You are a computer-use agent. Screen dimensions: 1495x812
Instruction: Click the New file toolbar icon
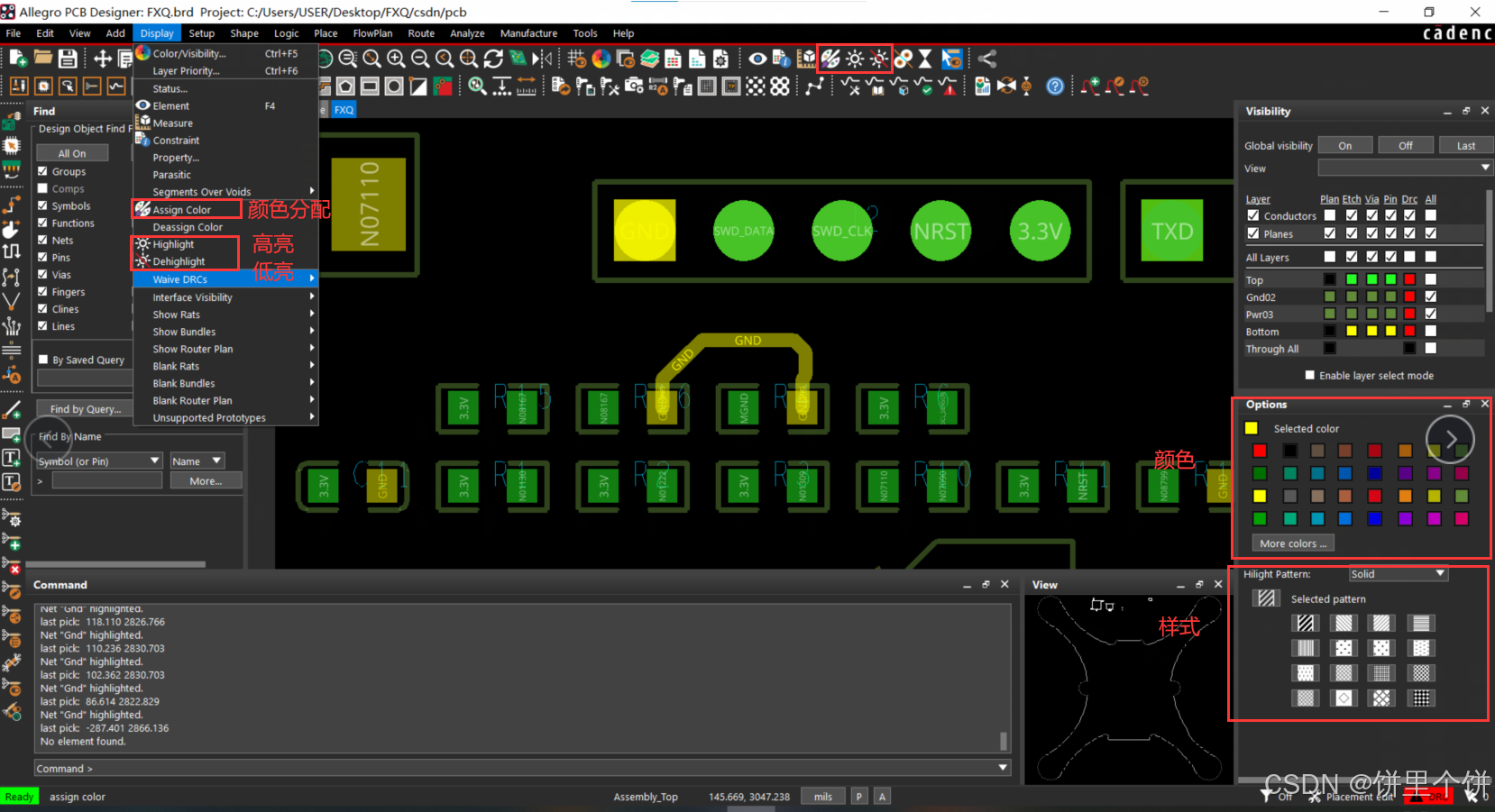tap(18, 59)
